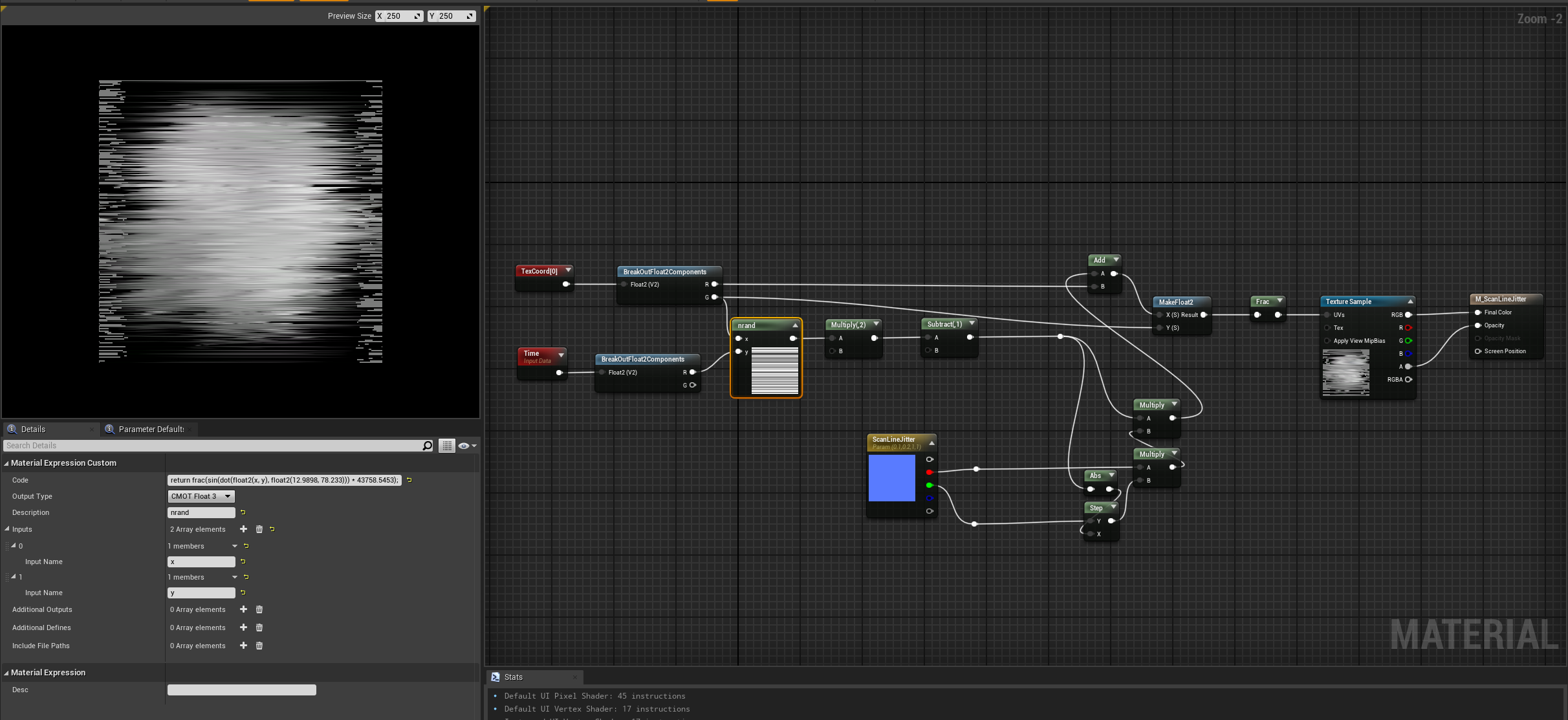Add an Inputs array element with plus icon
The image size is (1568, 720).
(x=243, y=529)
